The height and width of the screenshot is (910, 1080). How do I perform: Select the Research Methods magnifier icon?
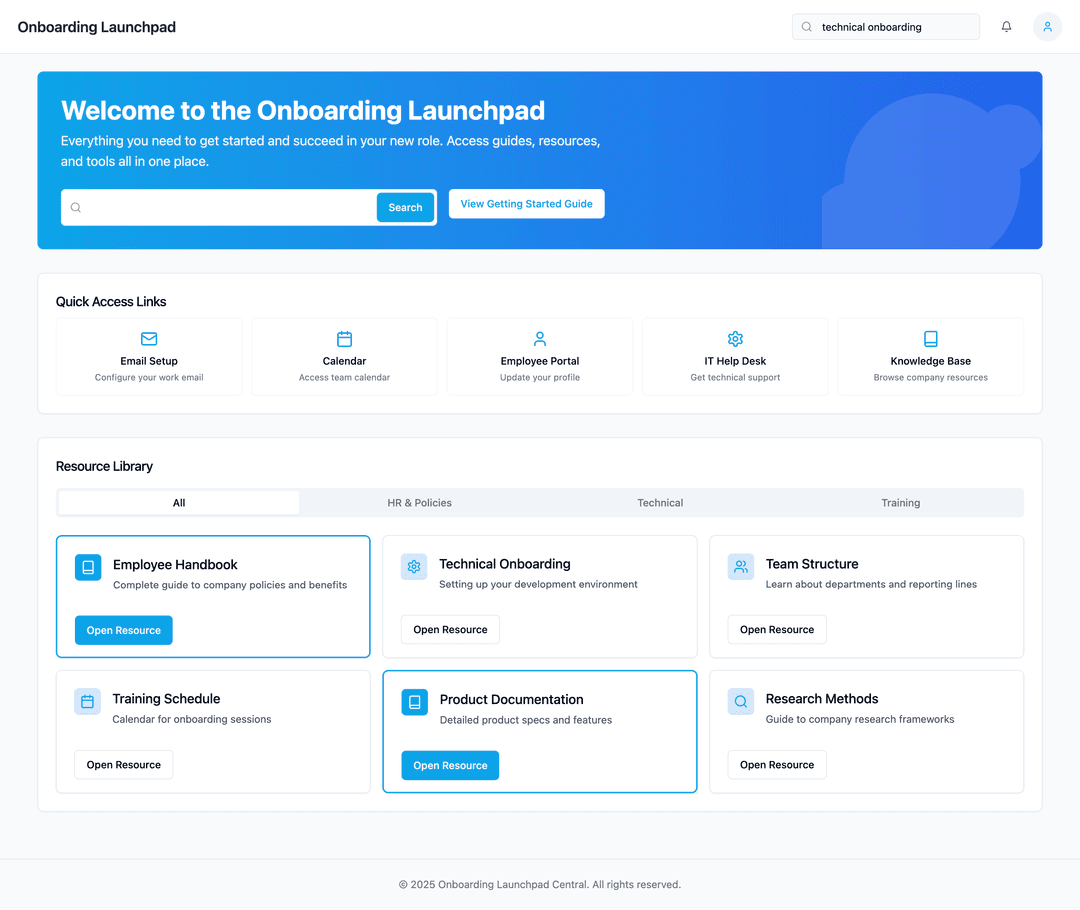tap(741, 702)
